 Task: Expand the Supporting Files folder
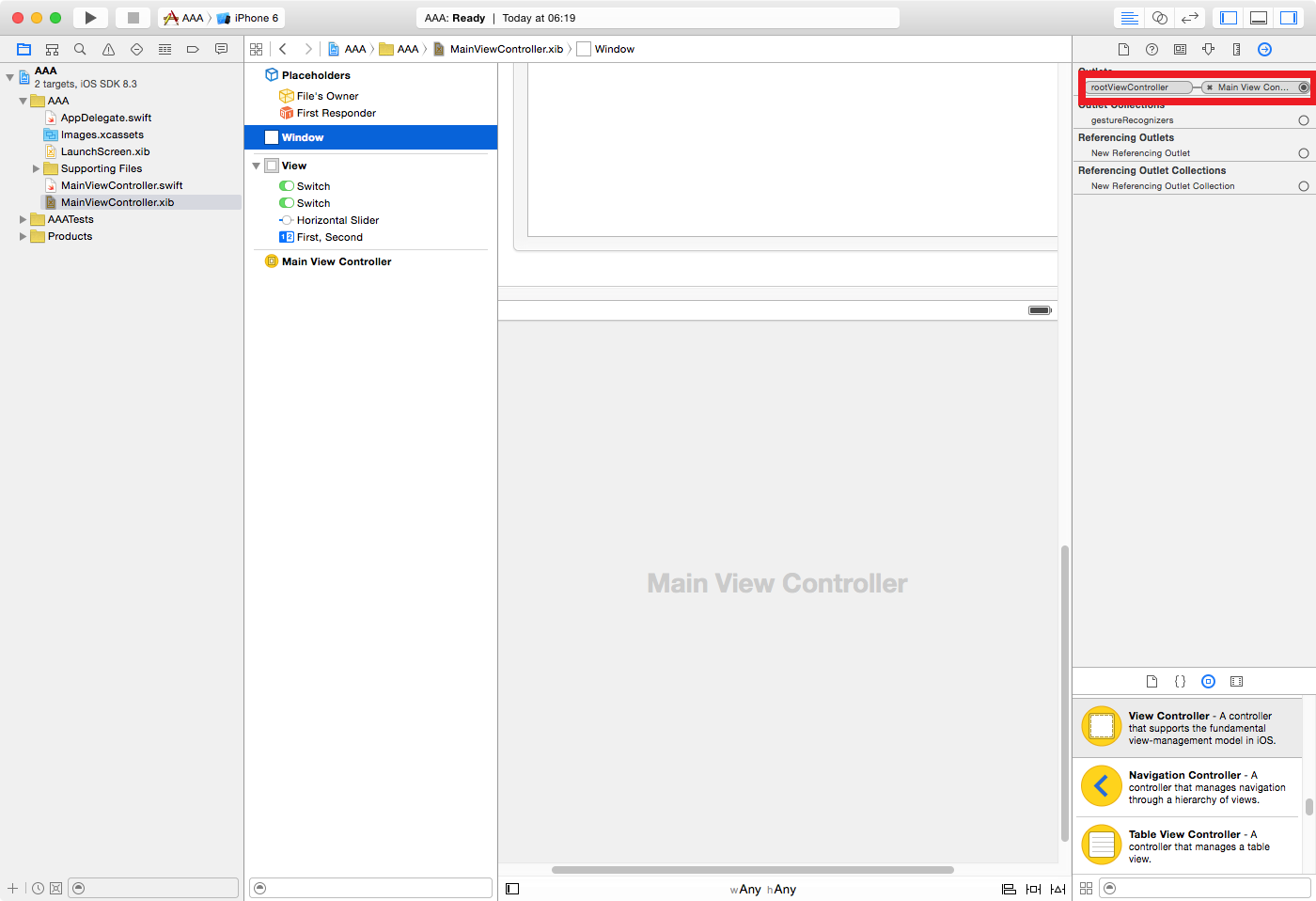[36, 168]
